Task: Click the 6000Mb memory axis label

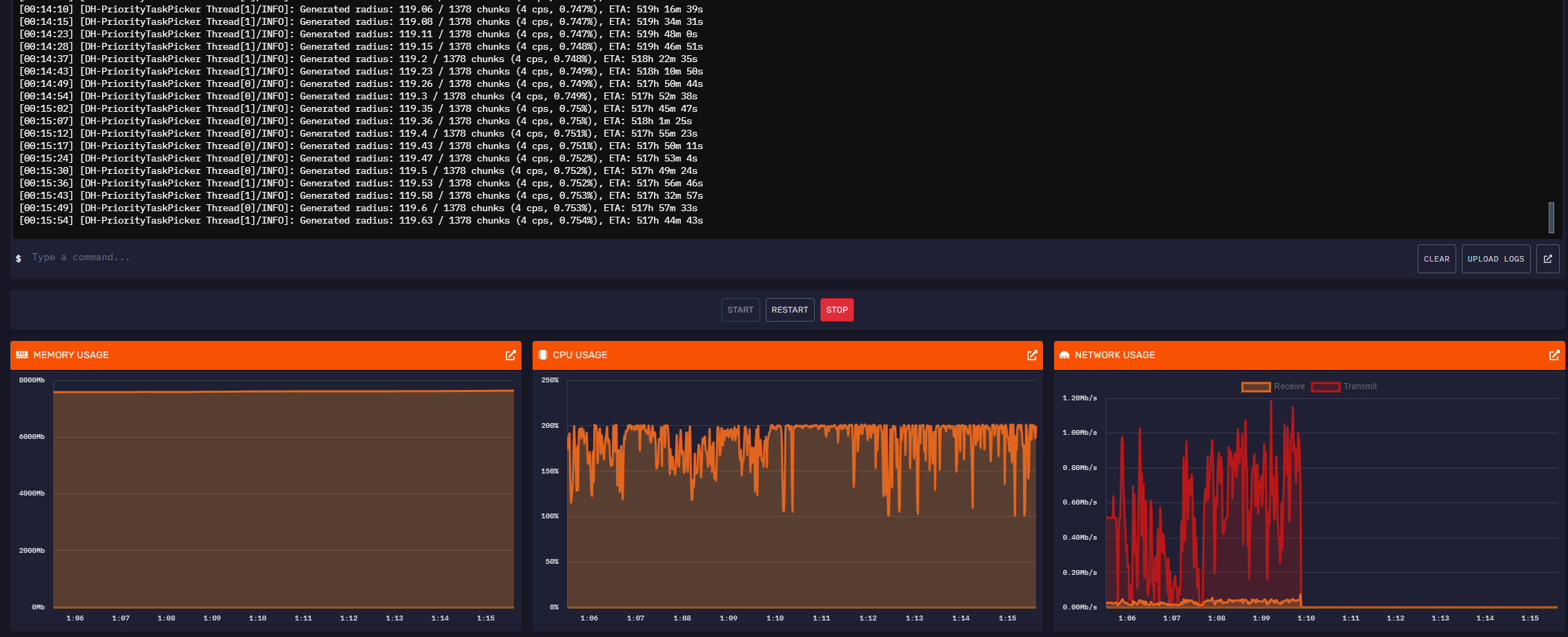Action: (x=32, y=437)
